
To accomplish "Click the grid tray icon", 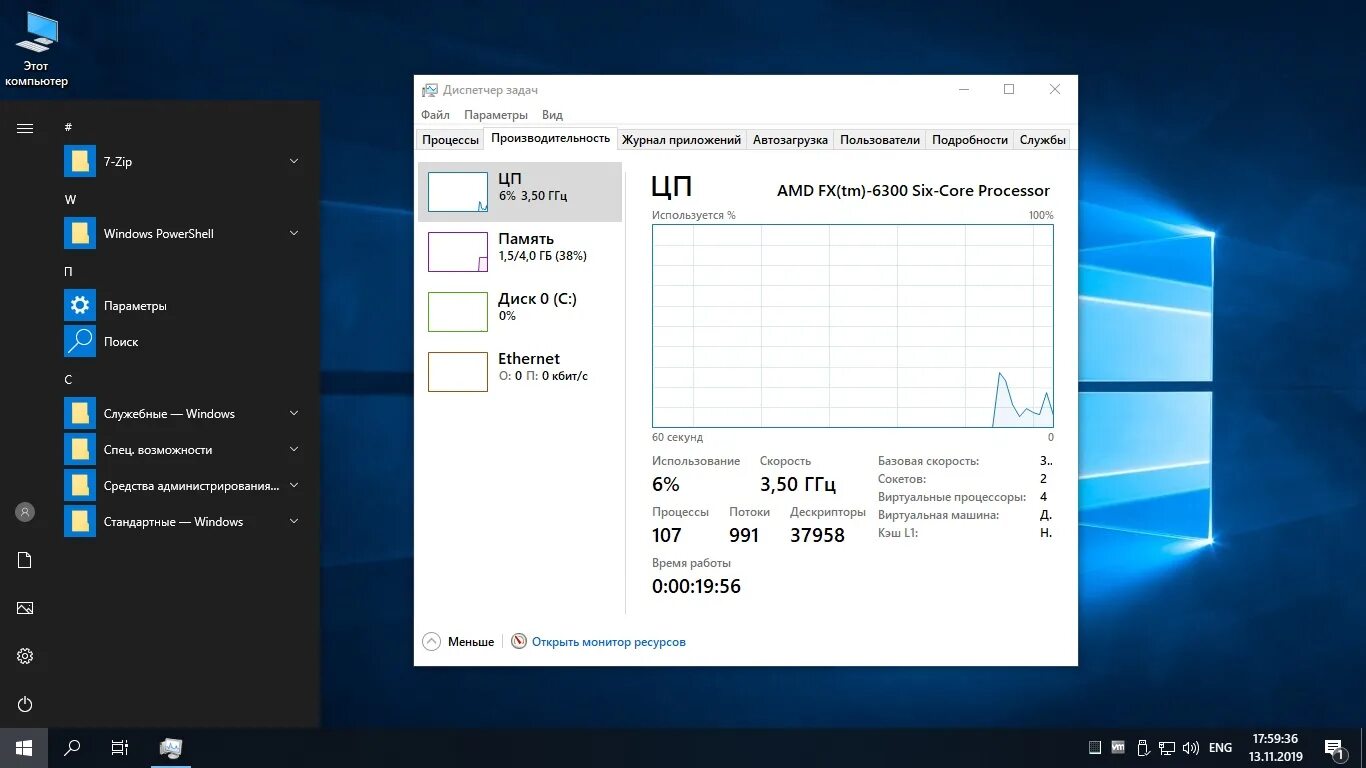I will point(1095,747).
